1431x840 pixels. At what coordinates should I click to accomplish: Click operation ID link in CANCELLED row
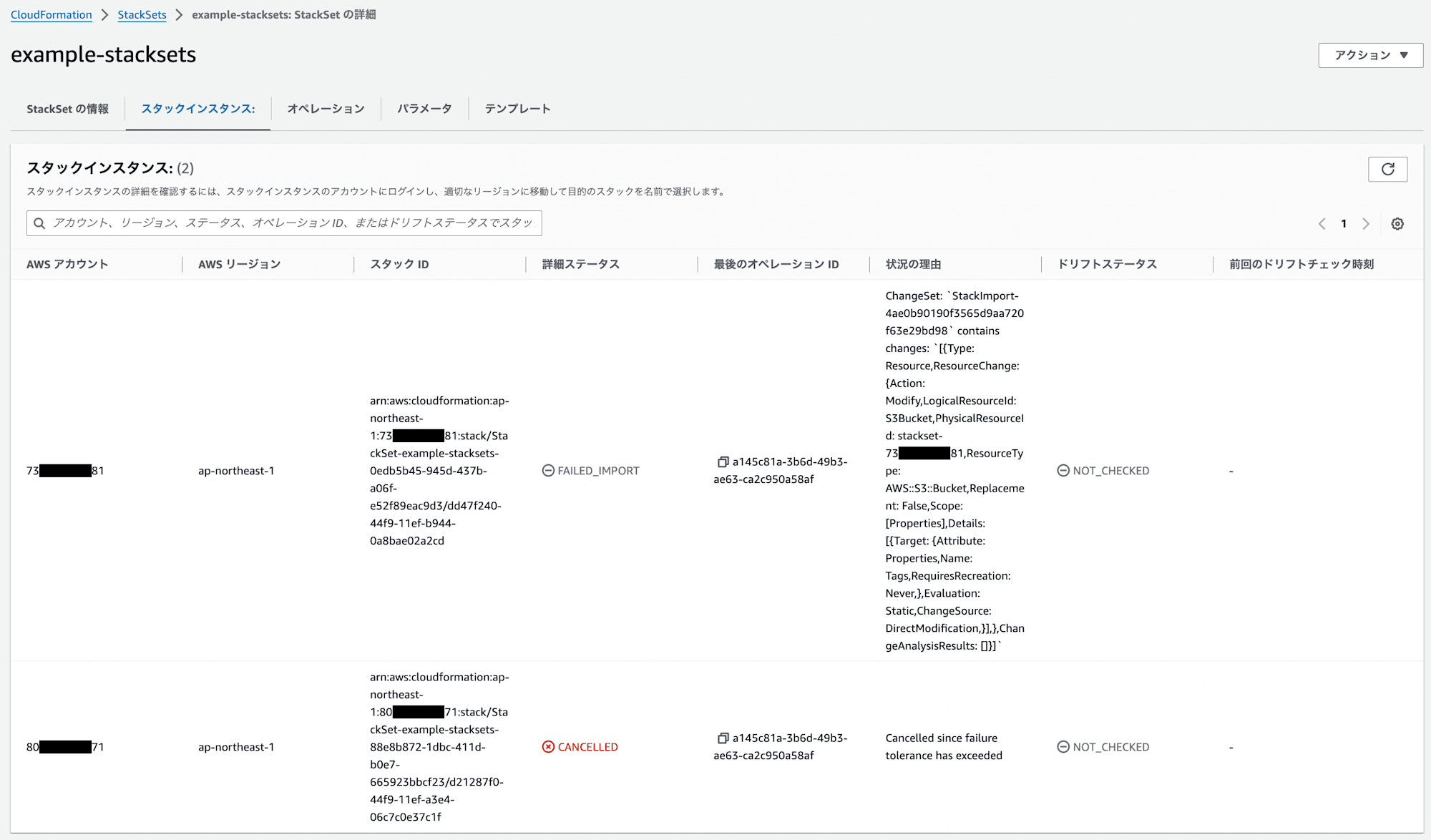(x=781, y=747)
